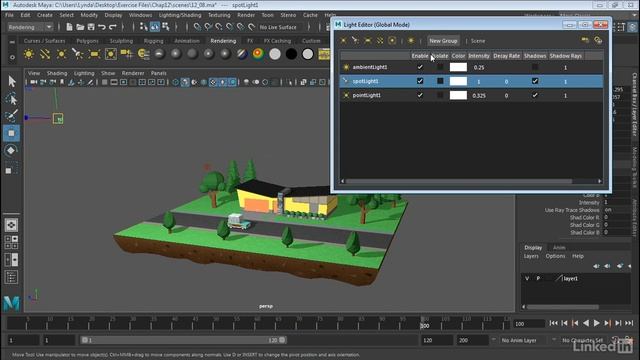The width and height of the screenshot is (640, 360).
Task: Switch to single perspective layout
Action: pos(11,225)
